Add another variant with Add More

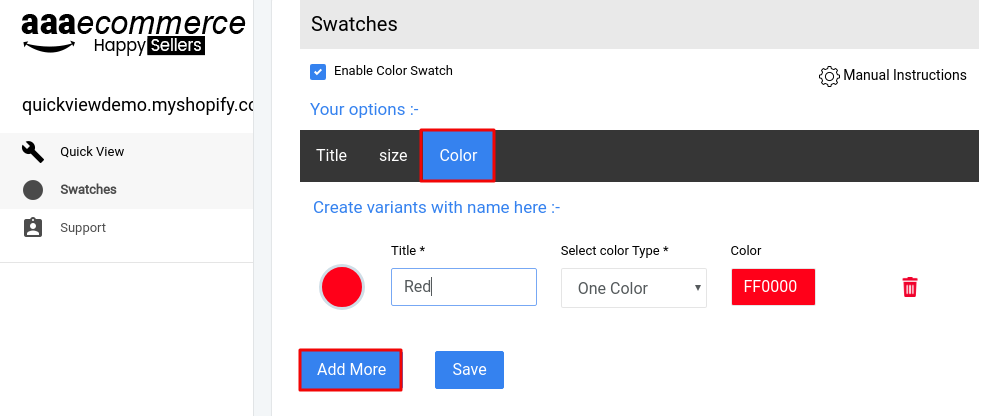point(351,369)
